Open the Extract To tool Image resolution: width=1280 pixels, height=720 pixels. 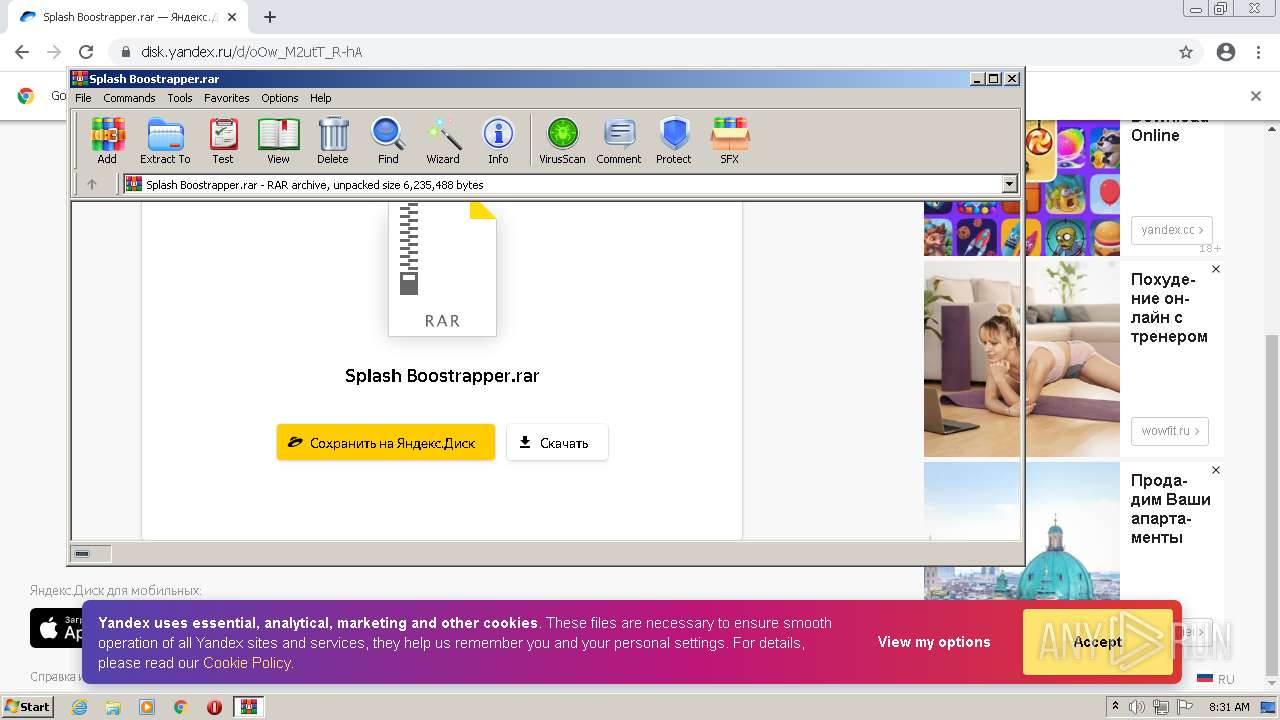pos(165,140)
